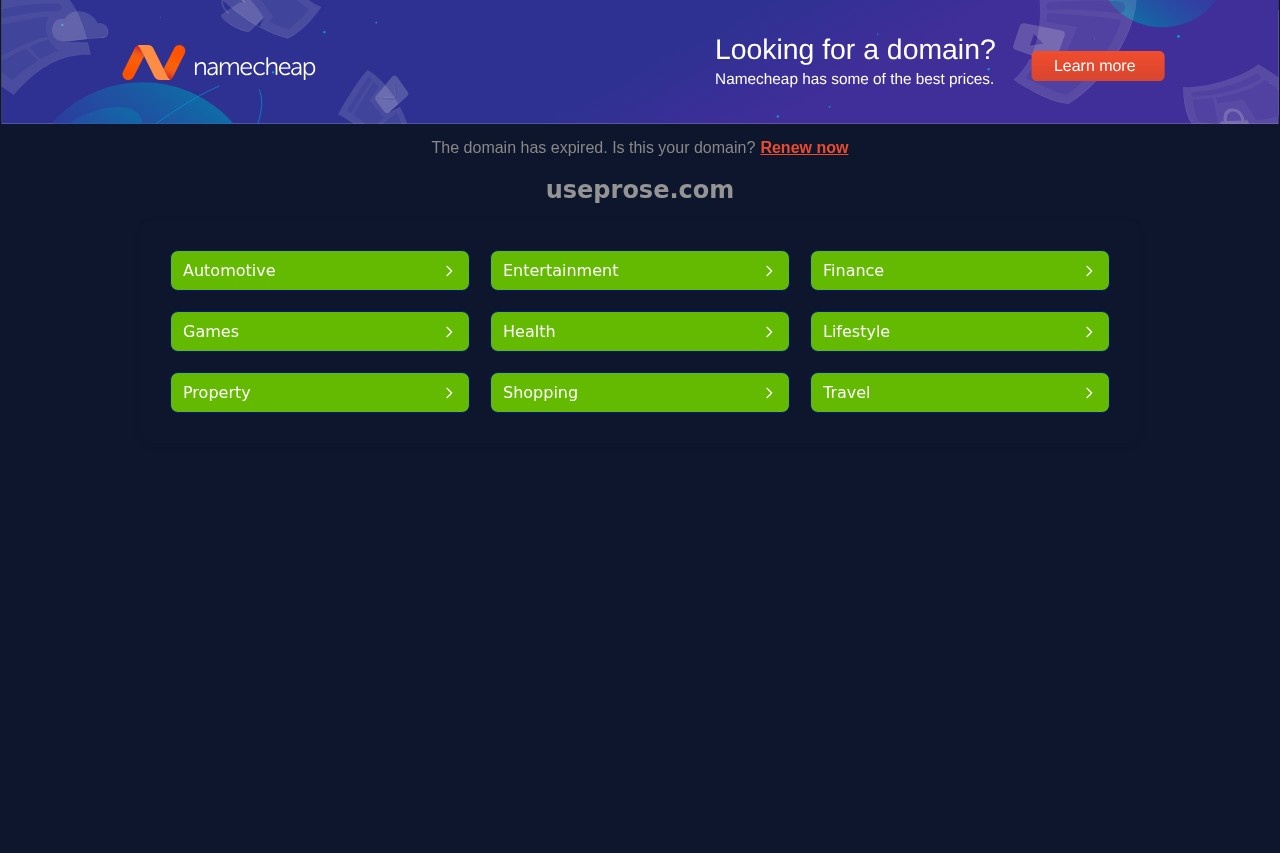Click the Finance category bar
1280x853 pixels.
point(960,270)
